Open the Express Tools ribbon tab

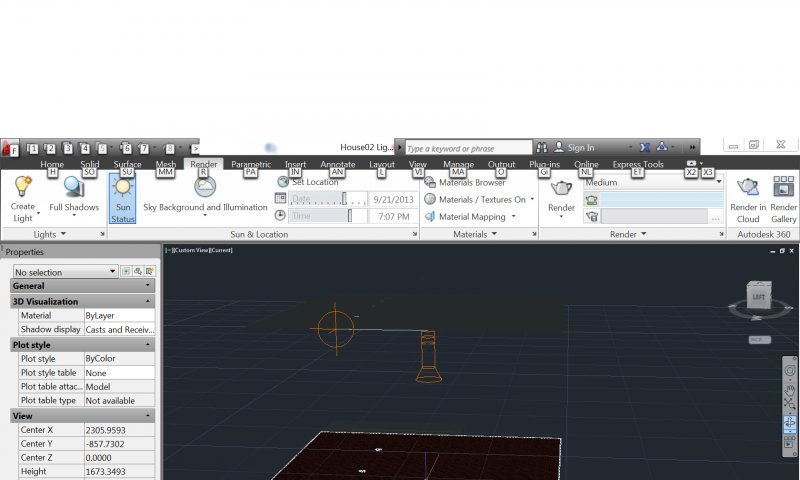pyautogui.click(x=638, y=164)
